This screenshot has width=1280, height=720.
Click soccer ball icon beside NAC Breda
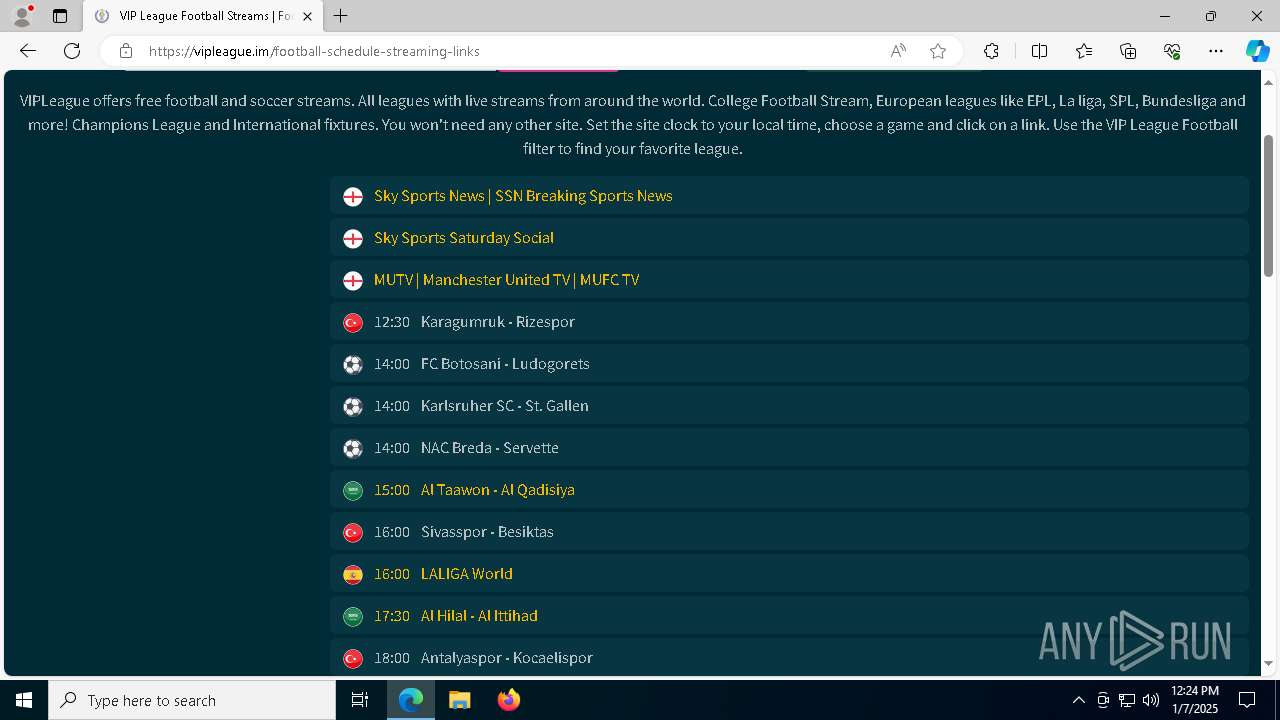353,449
